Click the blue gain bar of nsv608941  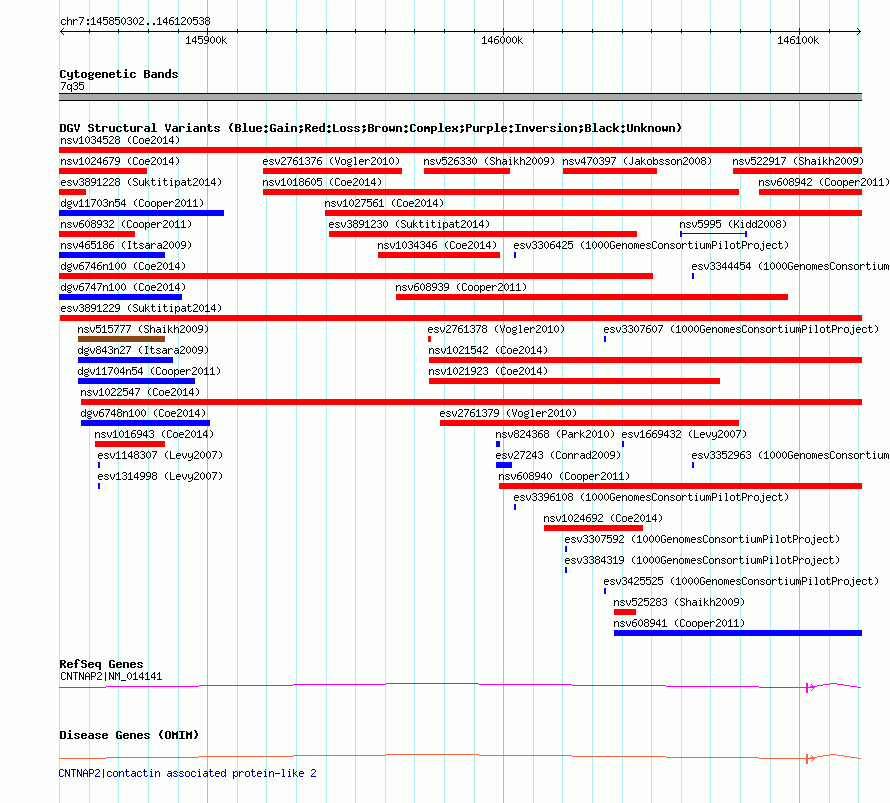tap(738, 633)
